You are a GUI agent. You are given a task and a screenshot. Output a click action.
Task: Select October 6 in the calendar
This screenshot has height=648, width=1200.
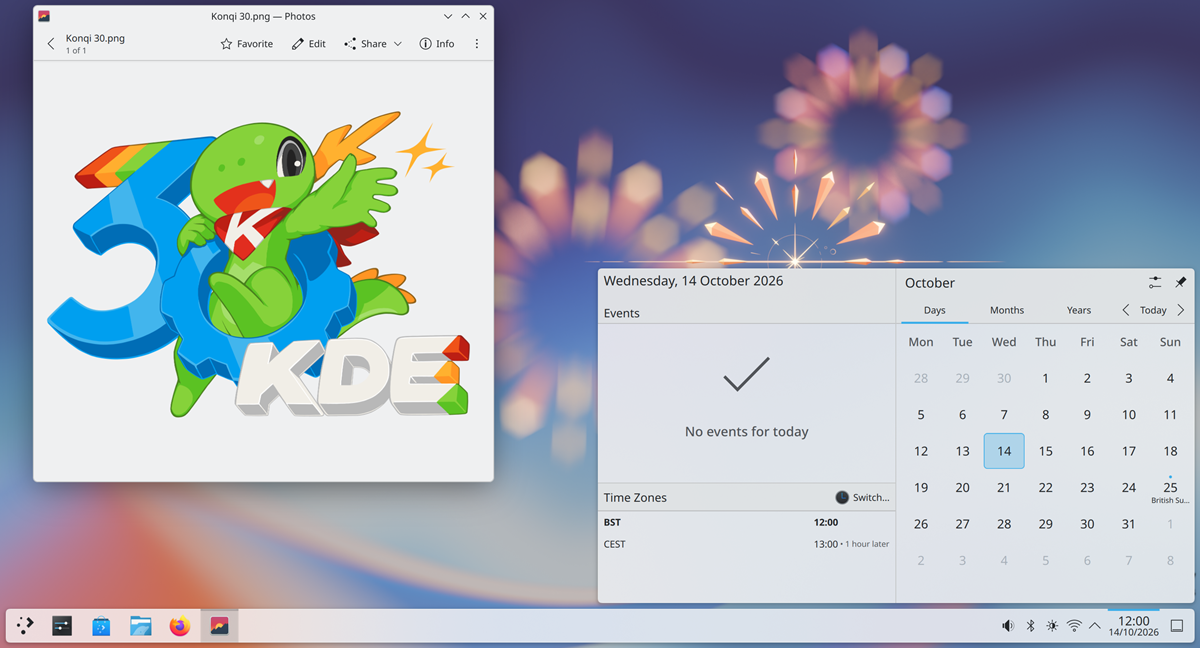coord(962,415)
